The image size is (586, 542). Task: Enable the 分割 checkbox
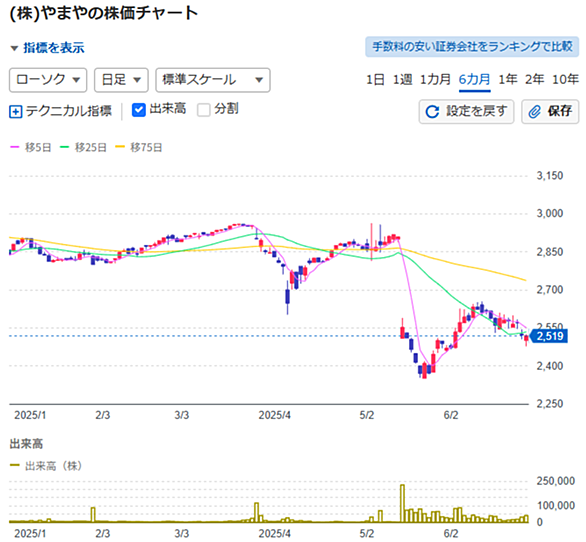point(204,110)
